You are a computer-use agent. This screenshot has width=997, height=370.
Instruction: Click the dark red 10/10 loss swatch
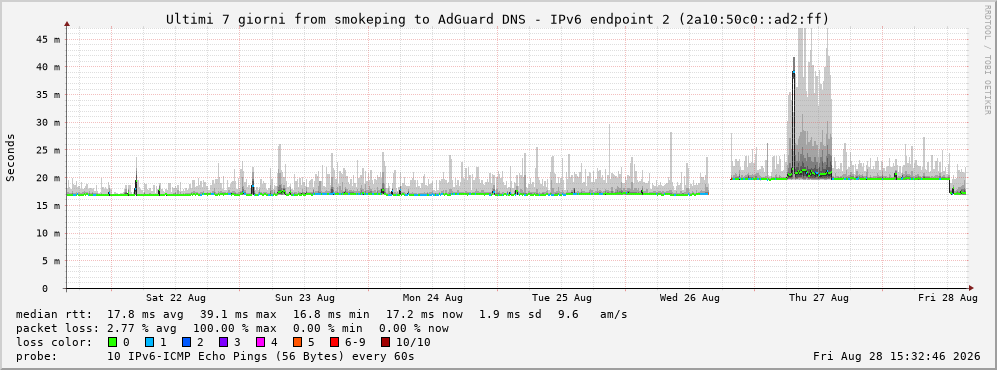pos(386,342)
